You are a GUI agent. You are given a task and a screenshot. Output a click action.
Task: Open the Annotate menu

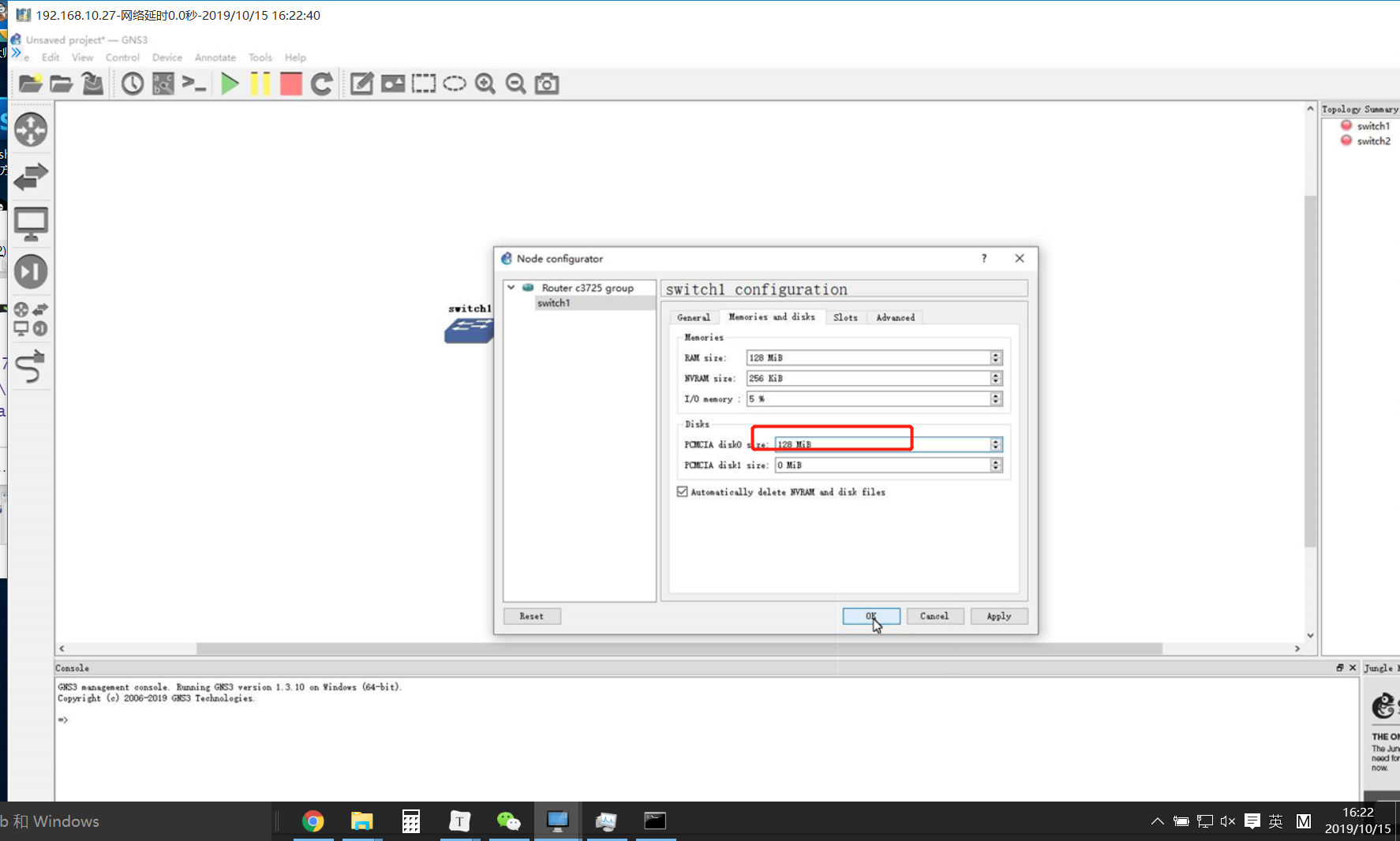tap(215, 58)
